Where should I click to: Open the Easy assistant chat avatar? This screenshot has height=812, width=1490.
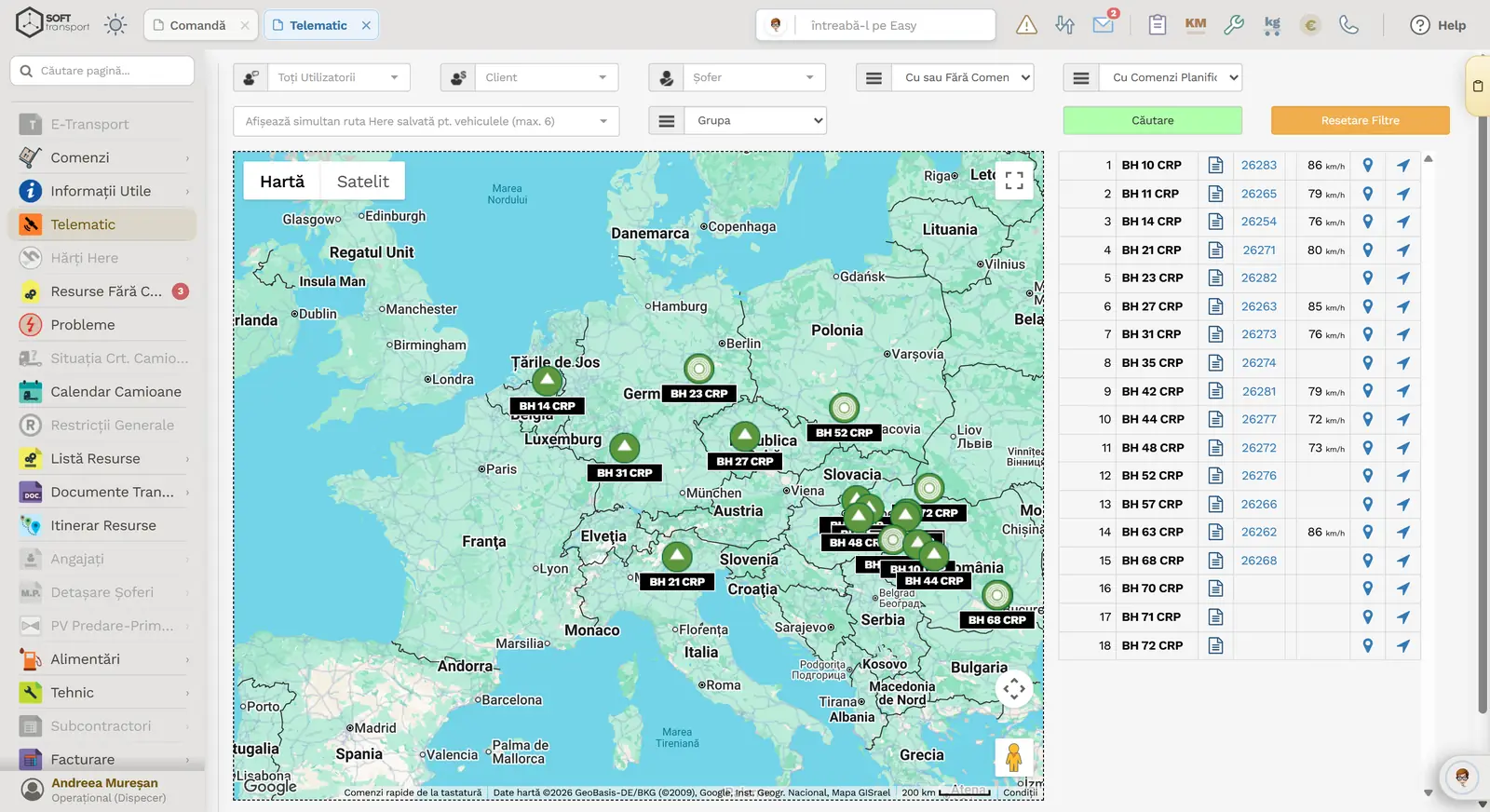[1462, 777]
